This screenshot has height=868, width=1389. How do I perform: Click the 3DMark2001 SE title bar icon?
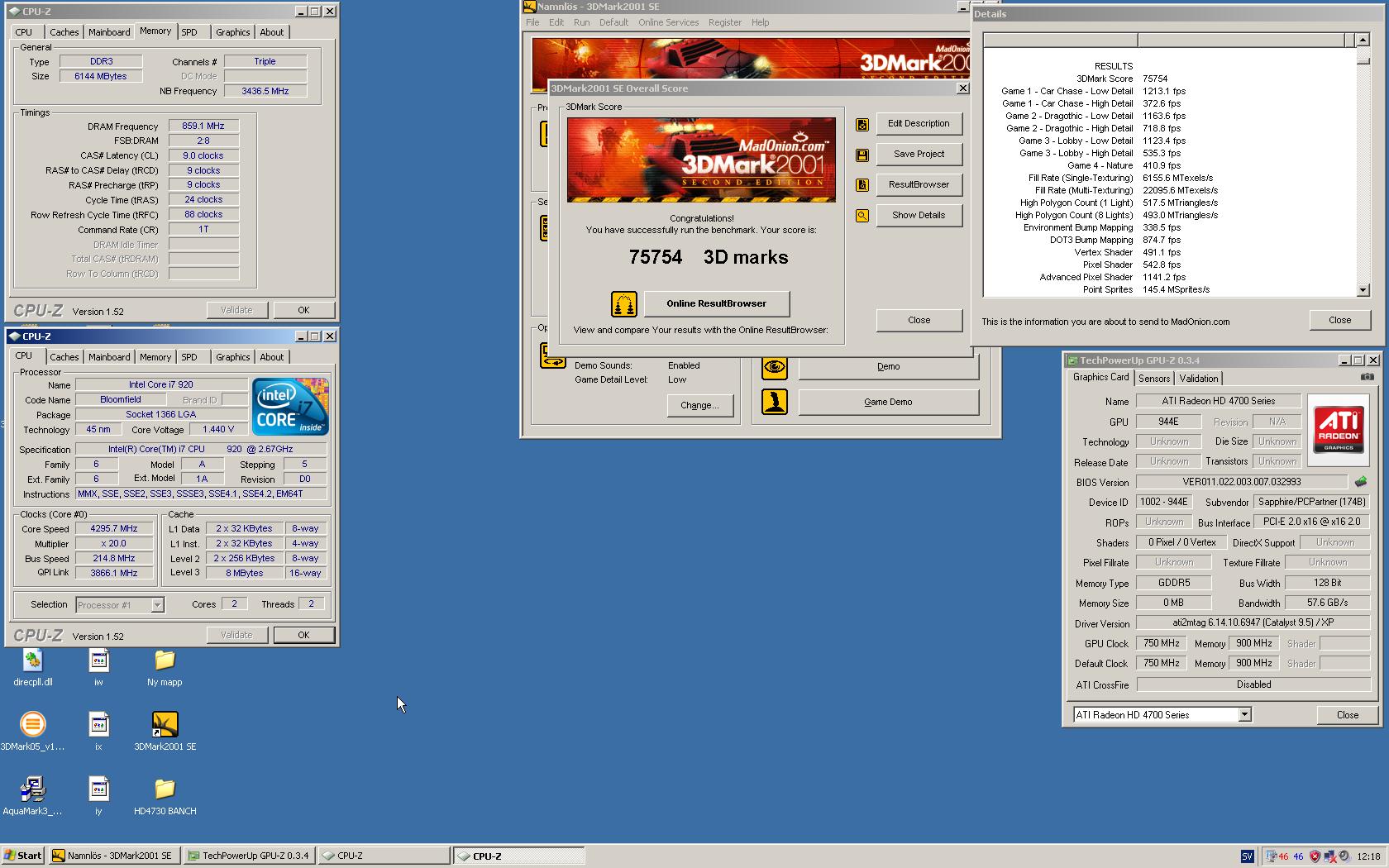[529, 7]
